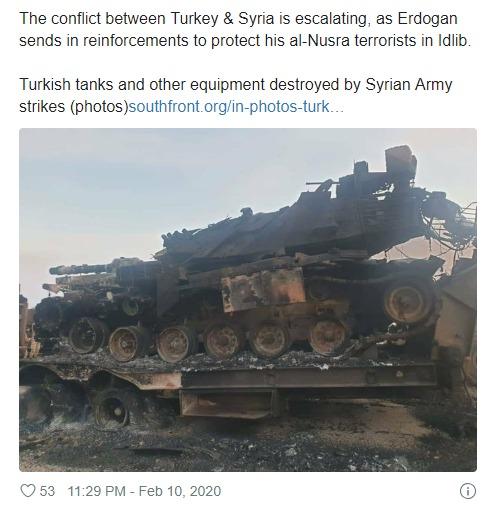
Task: Click the first paragraph about Turkey & Syria
Action: coord(245,29)
